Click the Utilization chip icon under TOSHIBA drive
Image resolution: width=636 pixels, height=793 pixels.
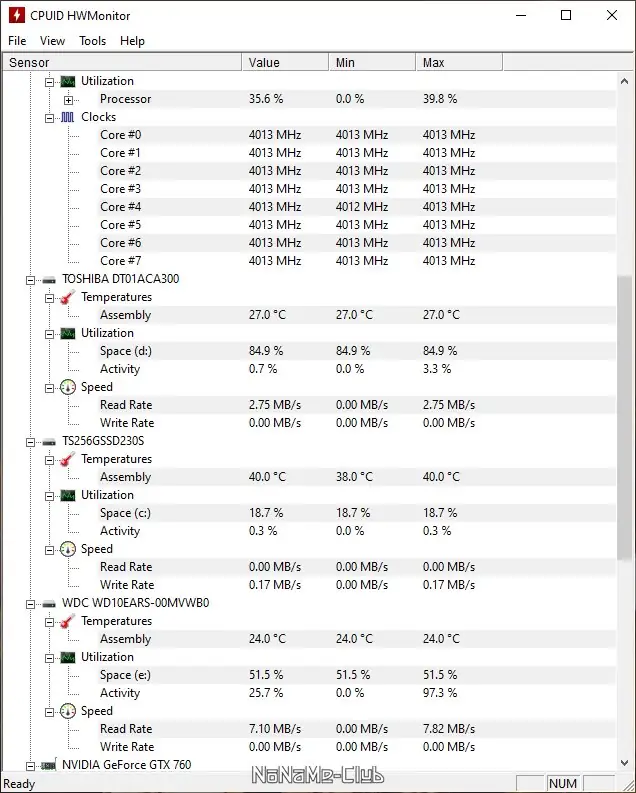click(x=68, y=333)
